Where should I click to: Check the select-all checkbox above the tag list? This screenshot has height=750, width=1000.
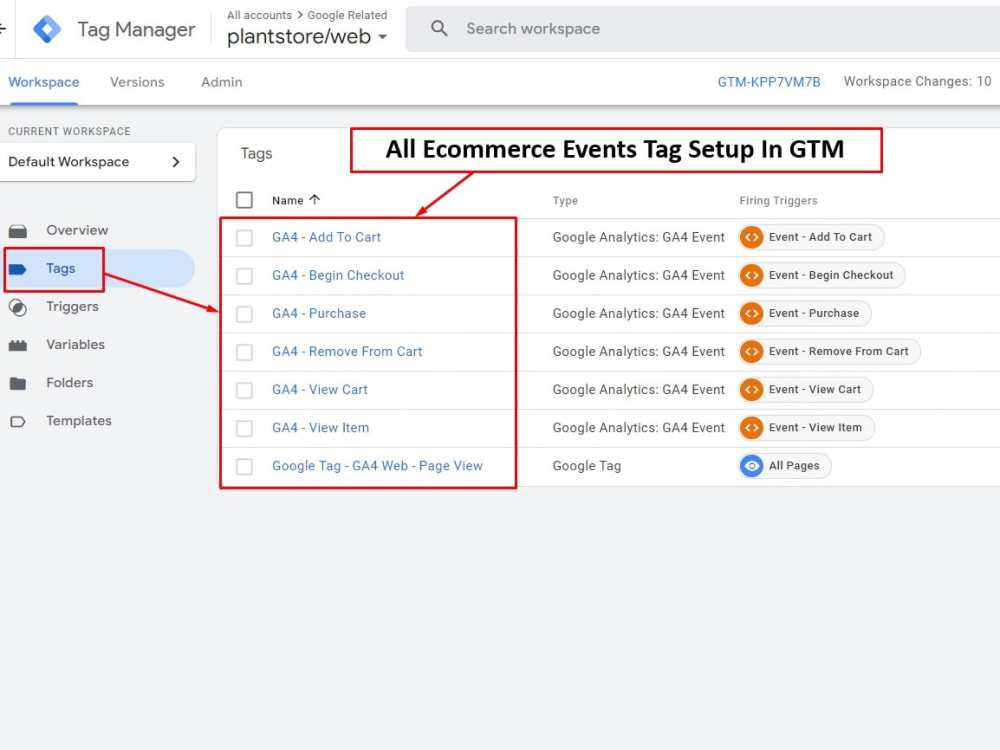click(244, 199)
